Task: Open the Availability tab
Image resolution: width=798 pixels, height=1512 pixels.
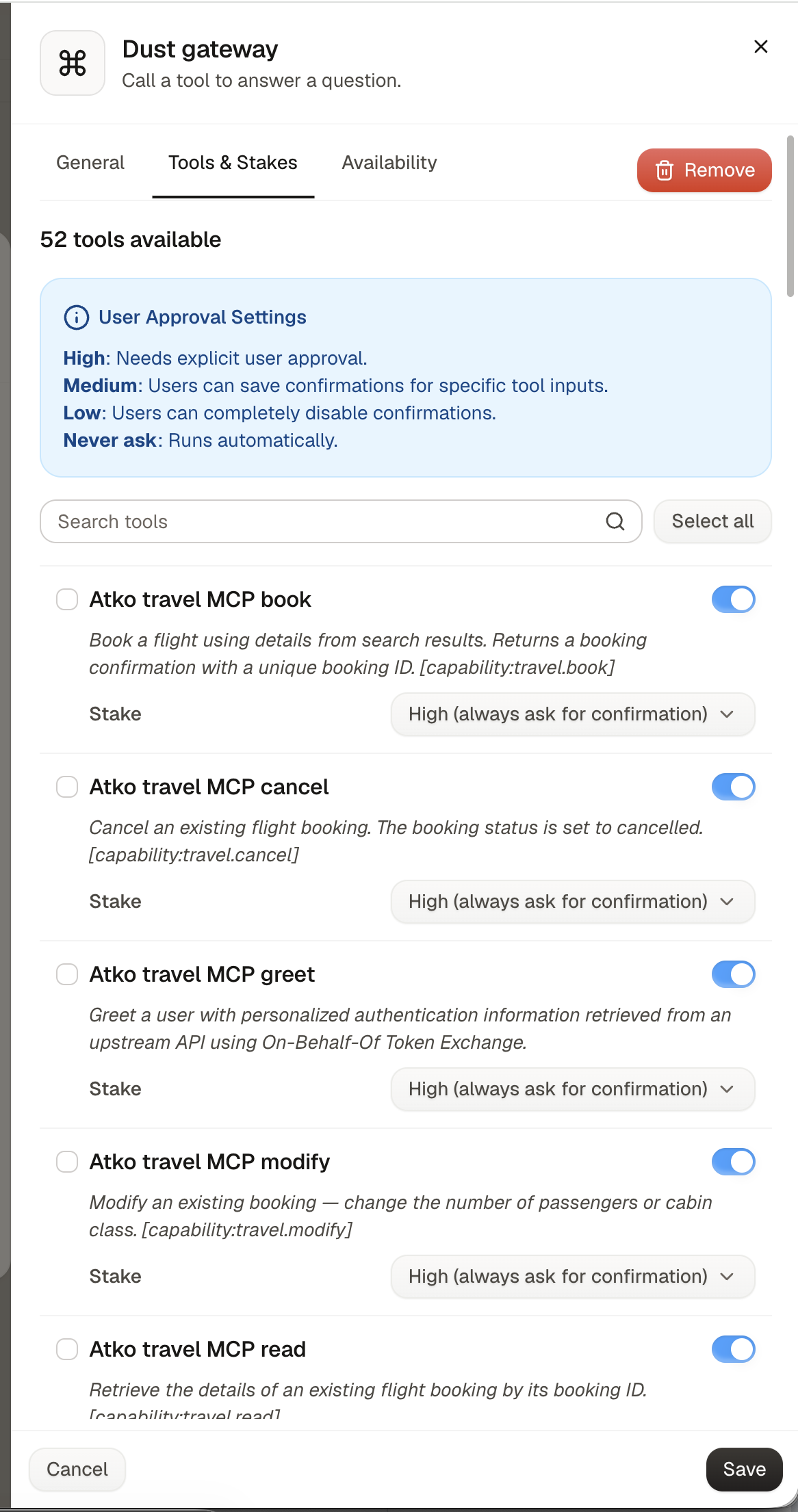Action: tap(389, 163)
